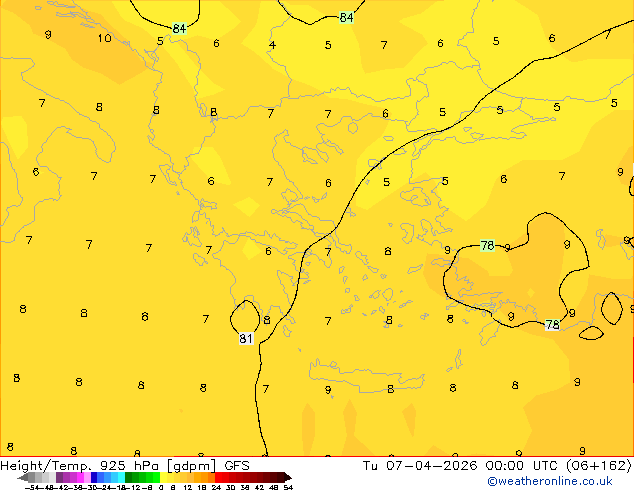Select the dark purple legend swatch above -42
Screen dimensions: 634x490
(59, 477)
